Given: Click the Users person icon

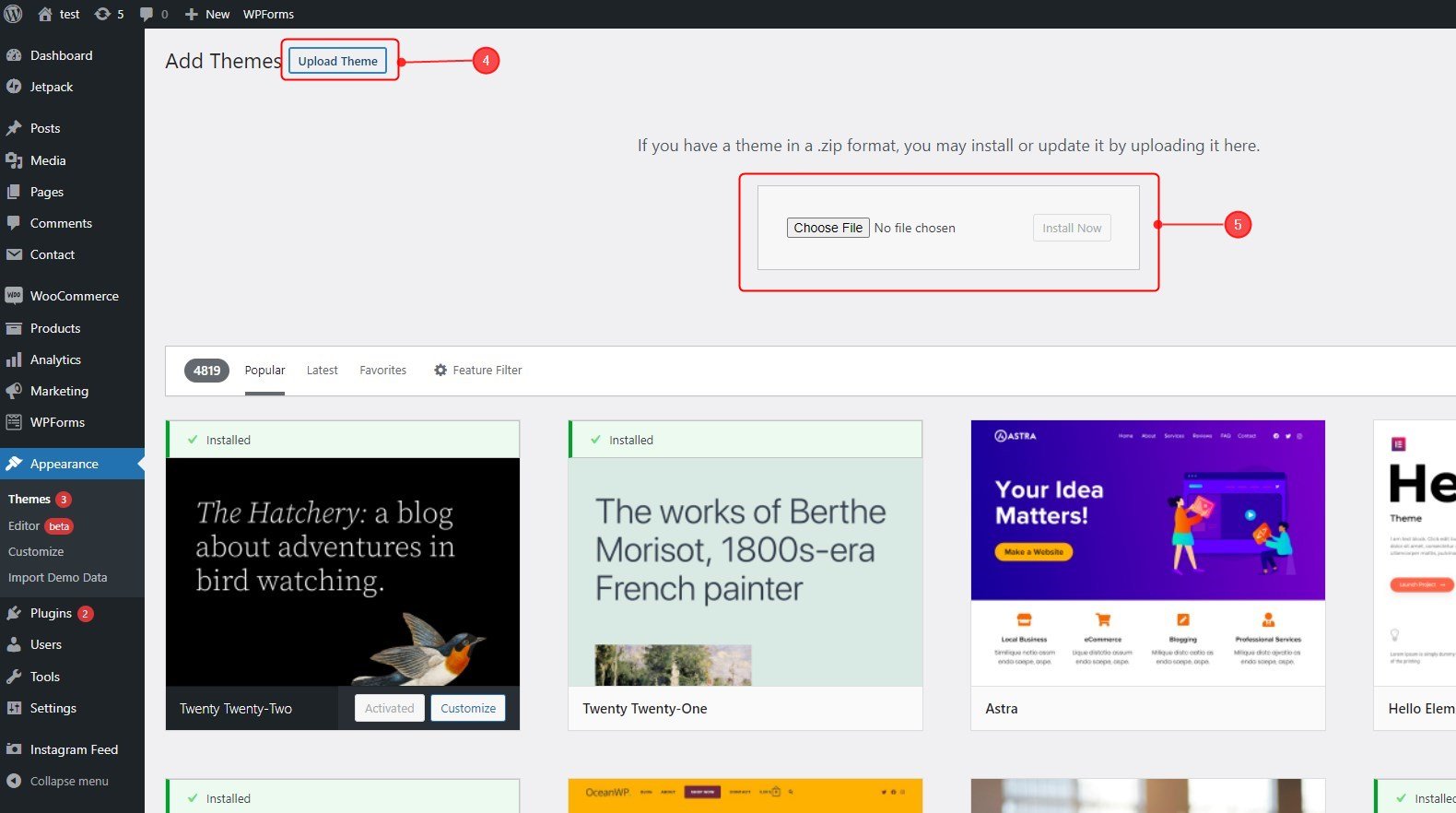Looking at the screenshot, I should click(14, 644).
